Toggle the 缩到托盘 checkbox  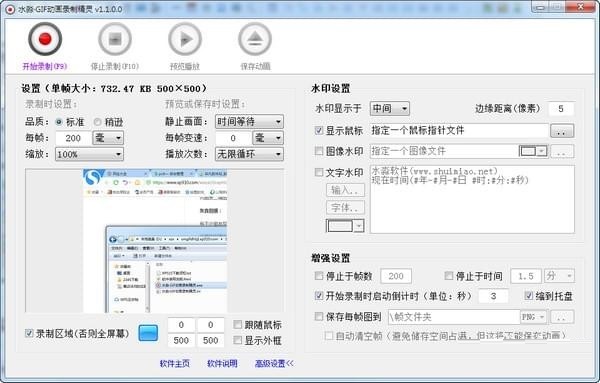[529, 295]
